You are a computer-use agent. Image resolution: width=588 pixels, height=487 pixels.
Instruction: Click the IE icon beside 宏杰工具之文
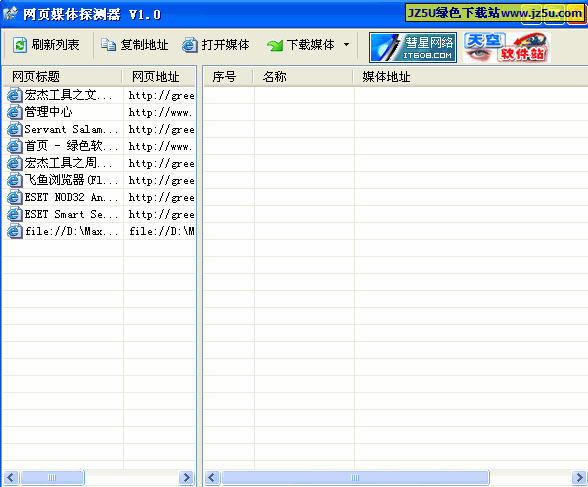[x=15, y=95]
